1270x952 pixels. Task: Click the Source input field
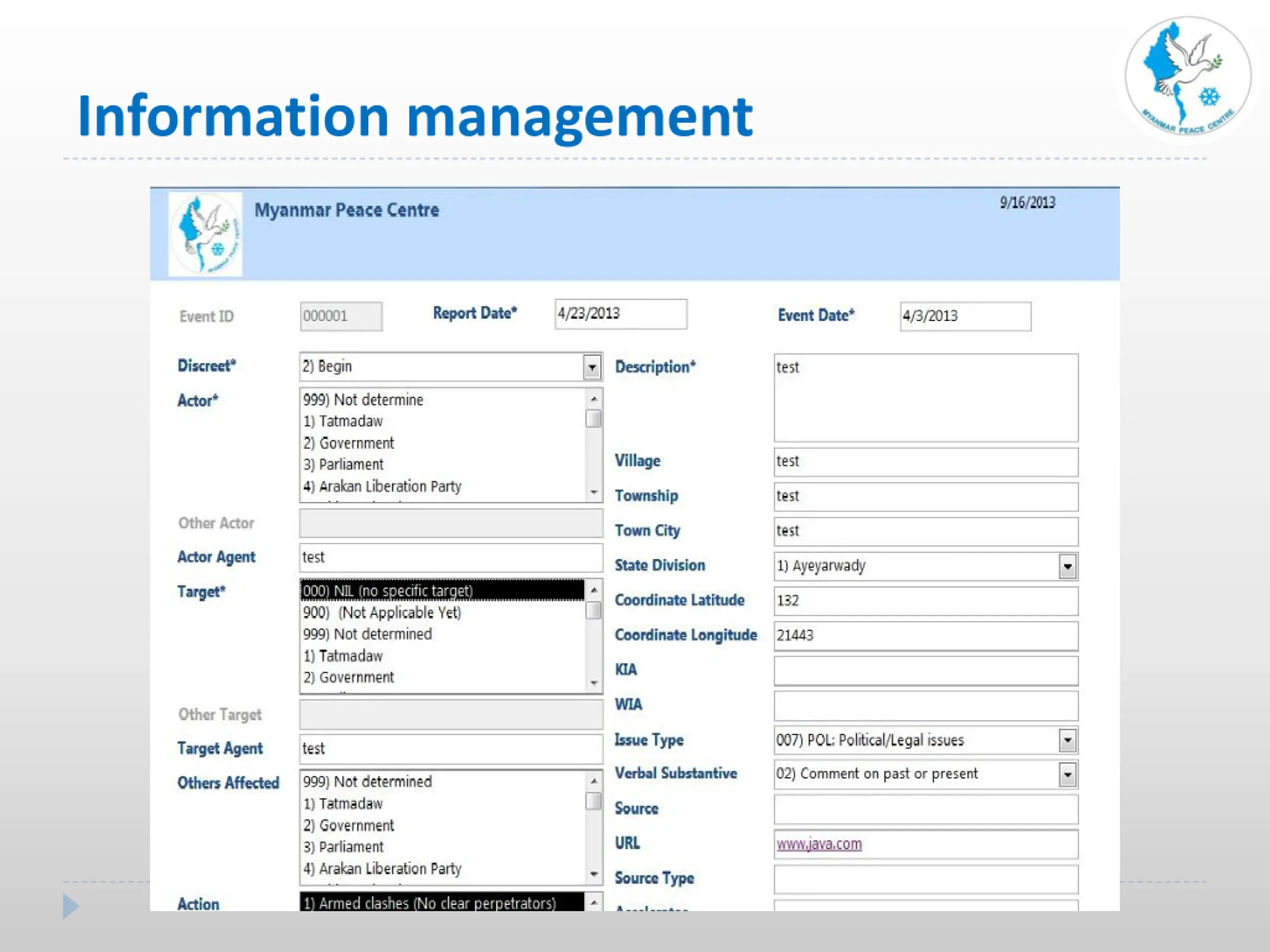(x=926, y=810)
